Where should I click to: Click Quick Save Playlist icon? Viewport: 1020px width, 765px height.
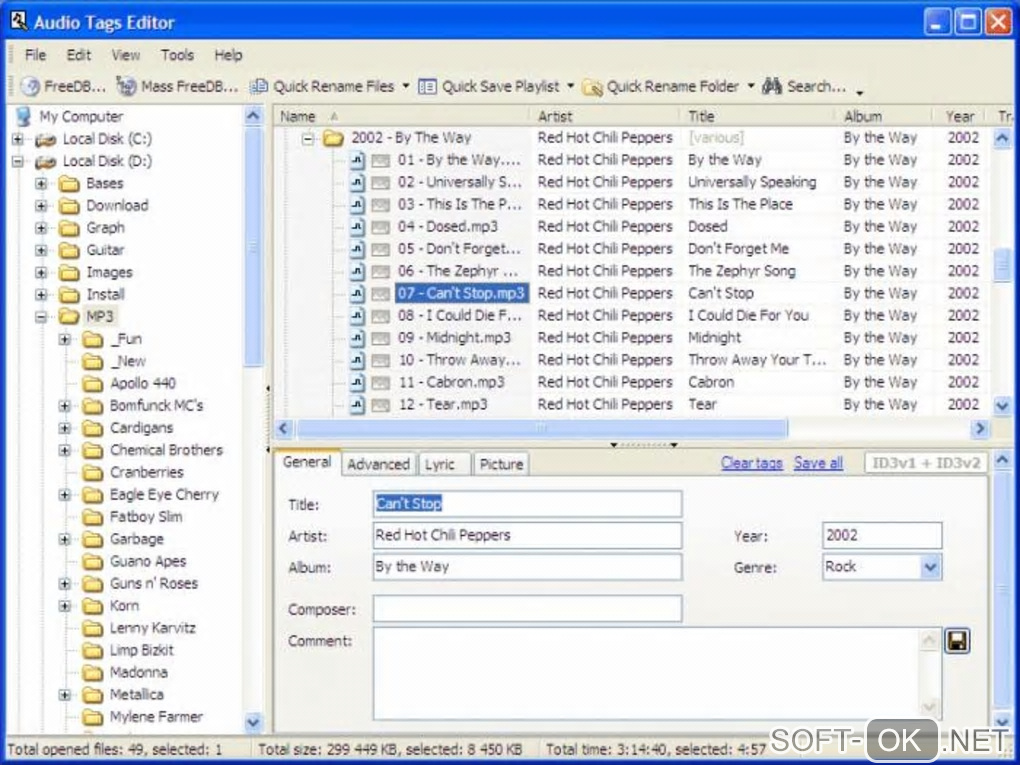point(427,86)
